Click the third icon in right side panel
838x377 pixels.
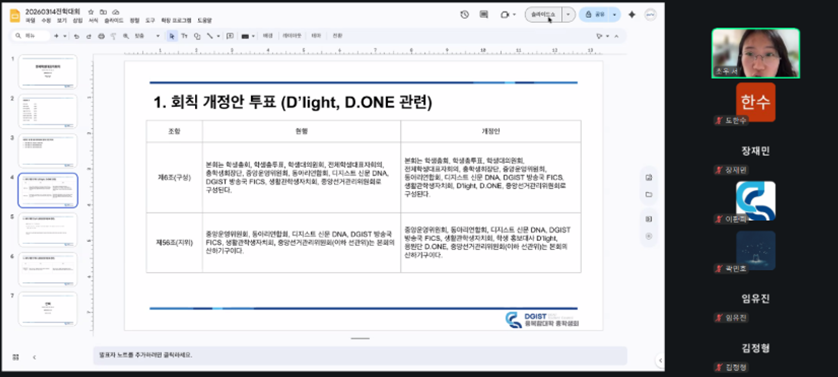(649, 219)
